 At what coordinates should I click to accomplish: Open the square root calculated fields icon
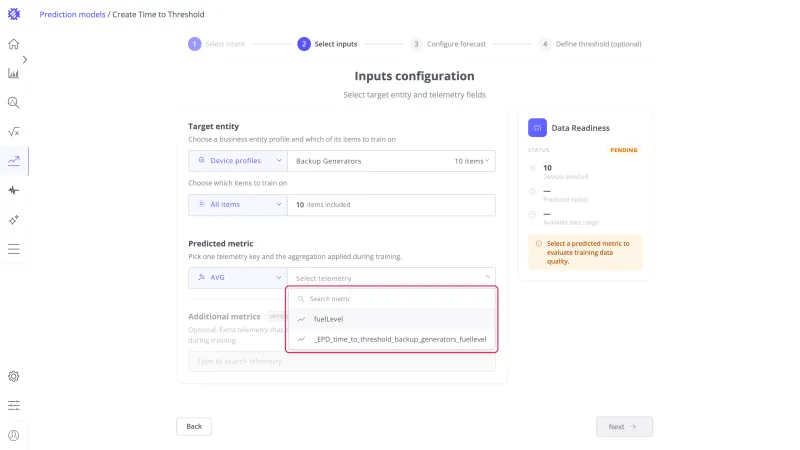(x=14, y=132)
